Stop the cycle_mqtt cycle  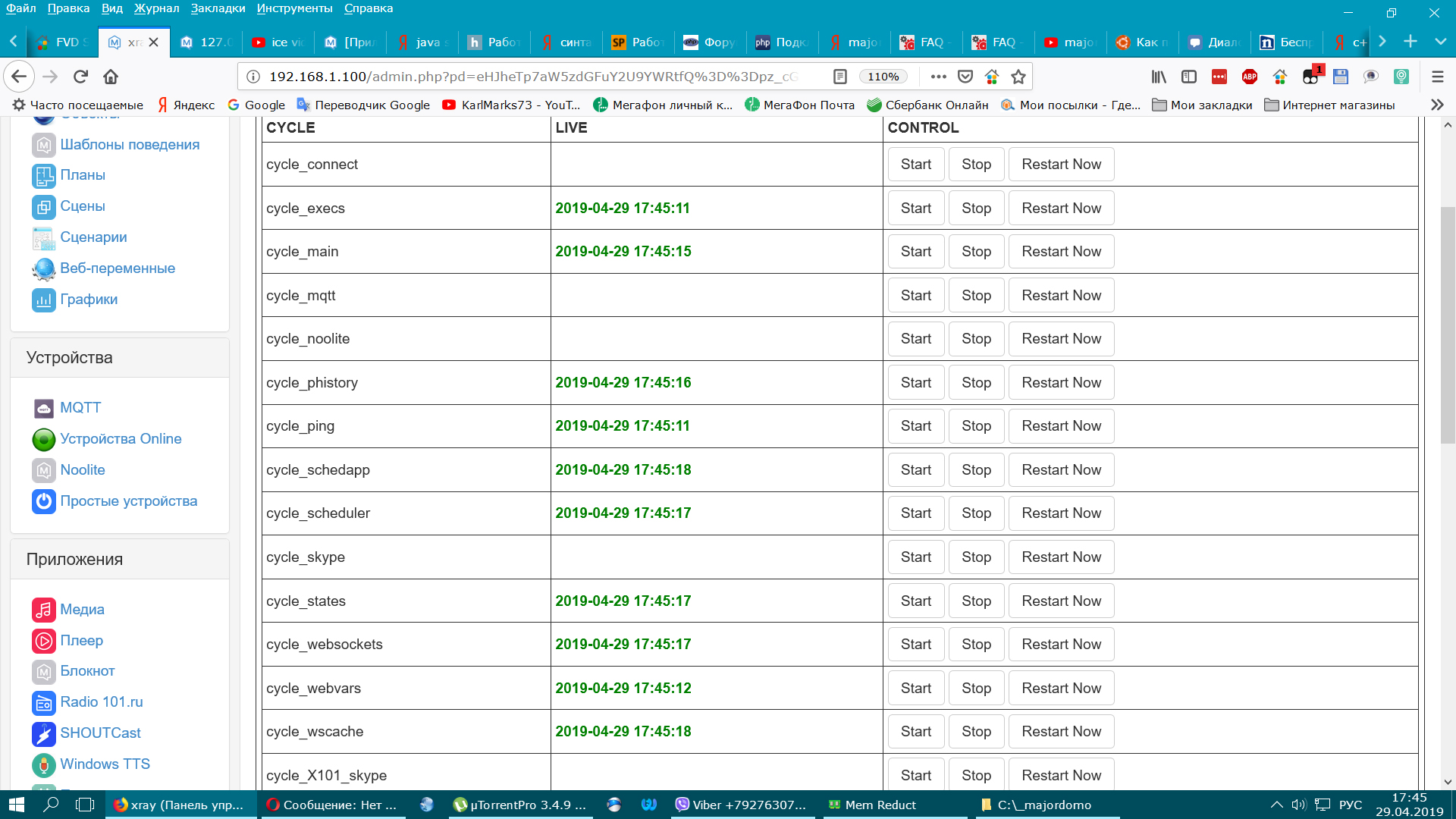[x=976, y=296]
